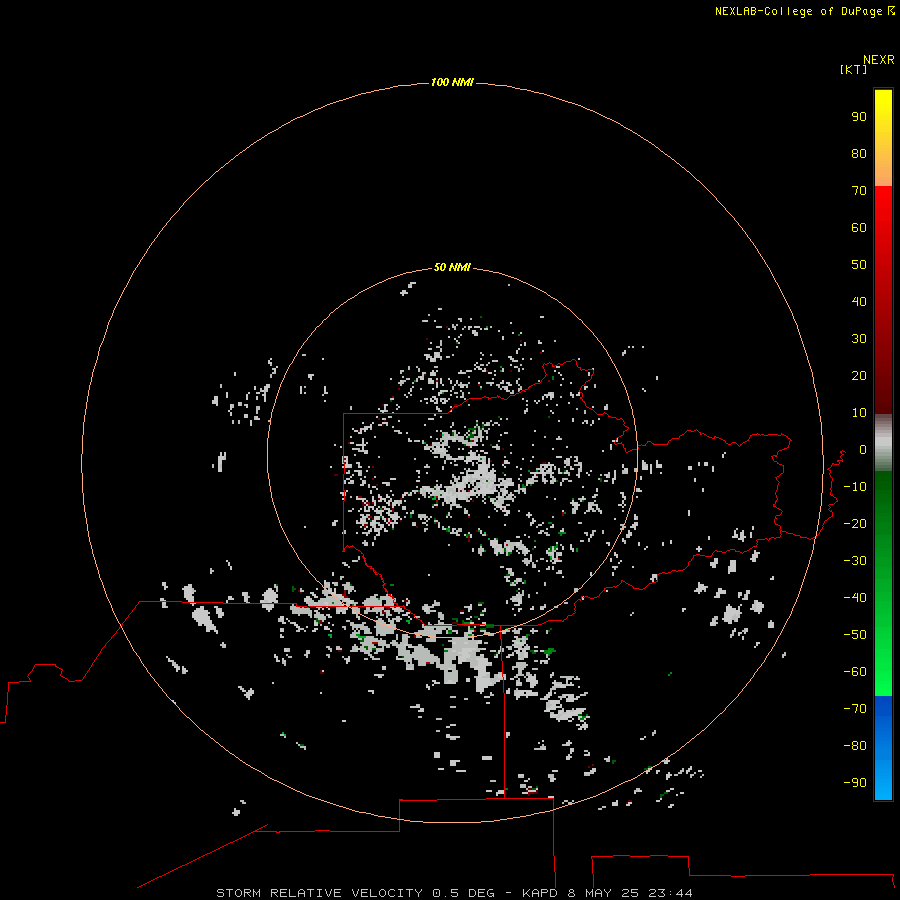The image size is (900, 900).
Task: Click the NEXR label above the color scale
Action: point(879,60)
